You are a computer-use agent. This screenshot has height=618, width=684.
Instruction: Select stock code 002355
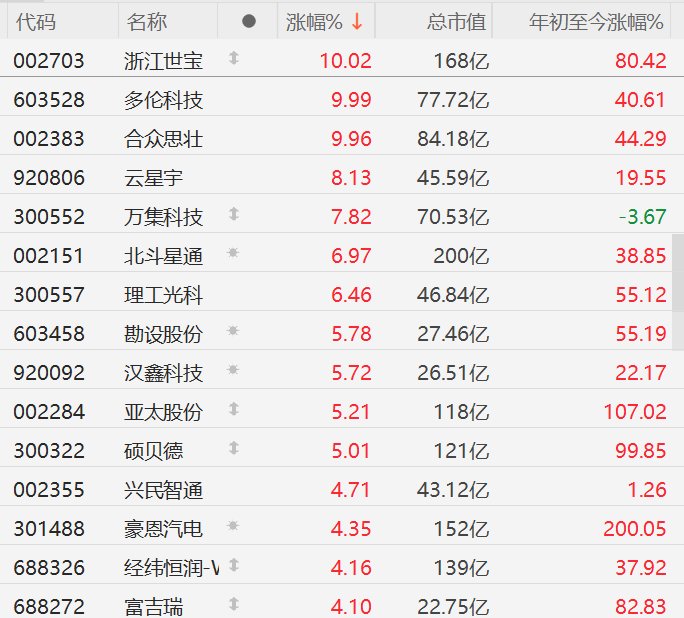pos(49,490)
